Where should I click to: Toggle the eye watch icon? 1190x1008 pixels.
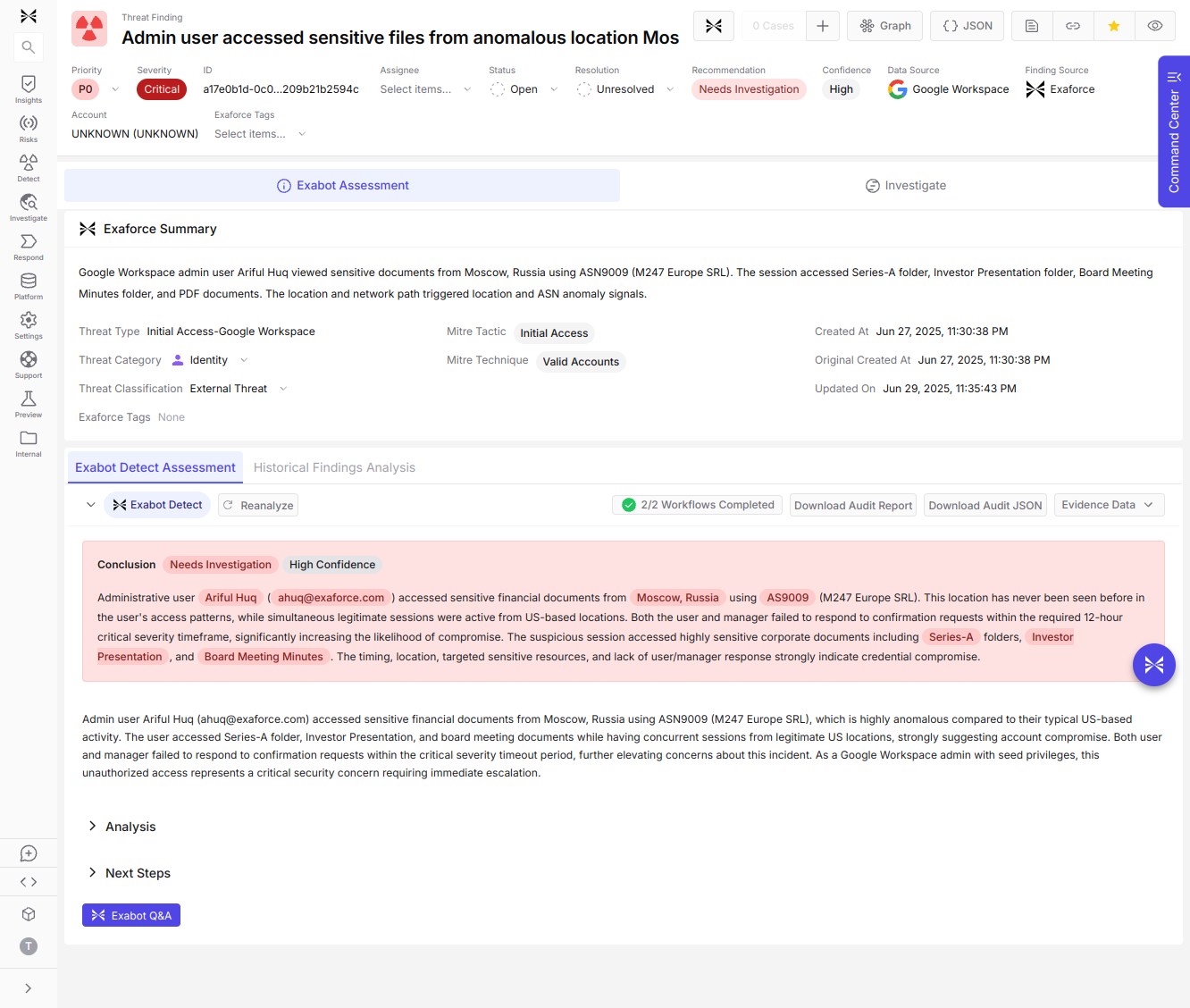1155,26
